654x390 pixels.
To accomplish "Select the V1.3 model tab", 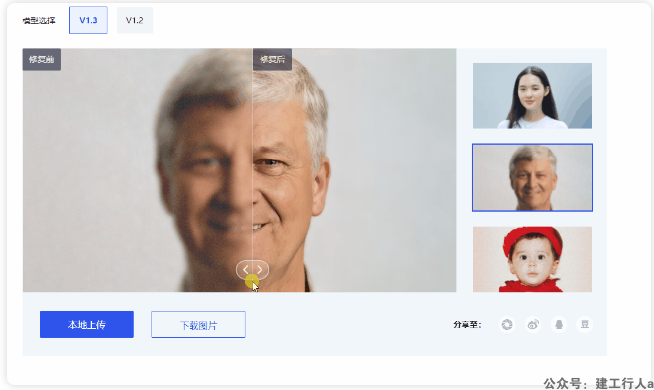I will tap(88, 20).
